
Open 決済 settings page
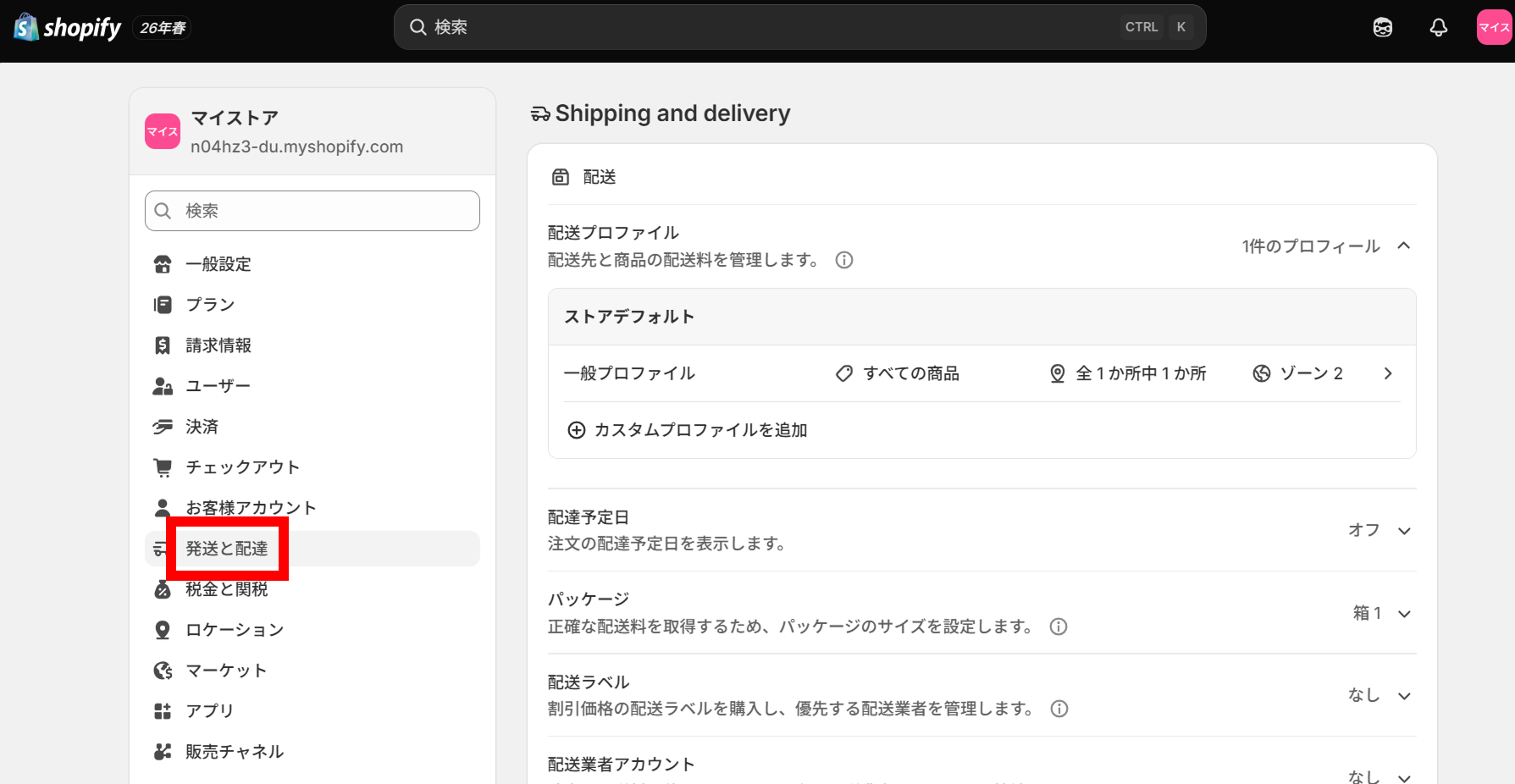coord(312,427)
